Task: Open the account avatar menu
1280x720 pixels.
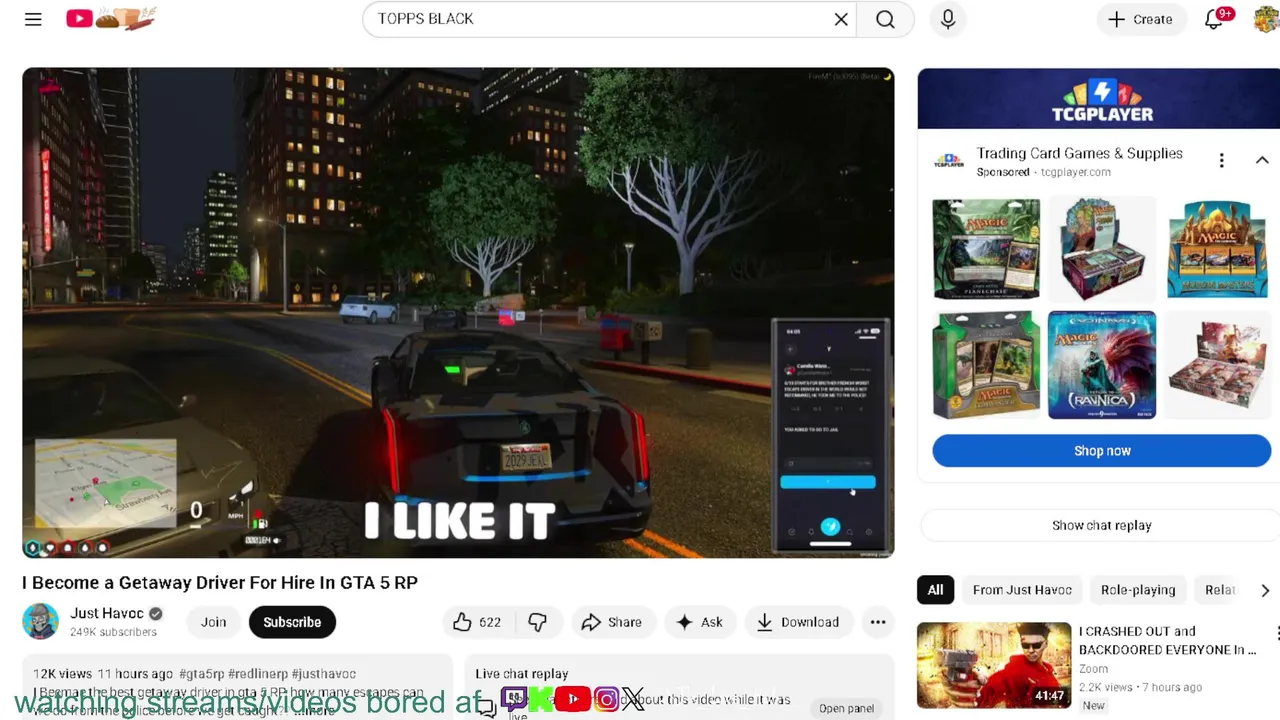Action: (x=1266, y=19)
